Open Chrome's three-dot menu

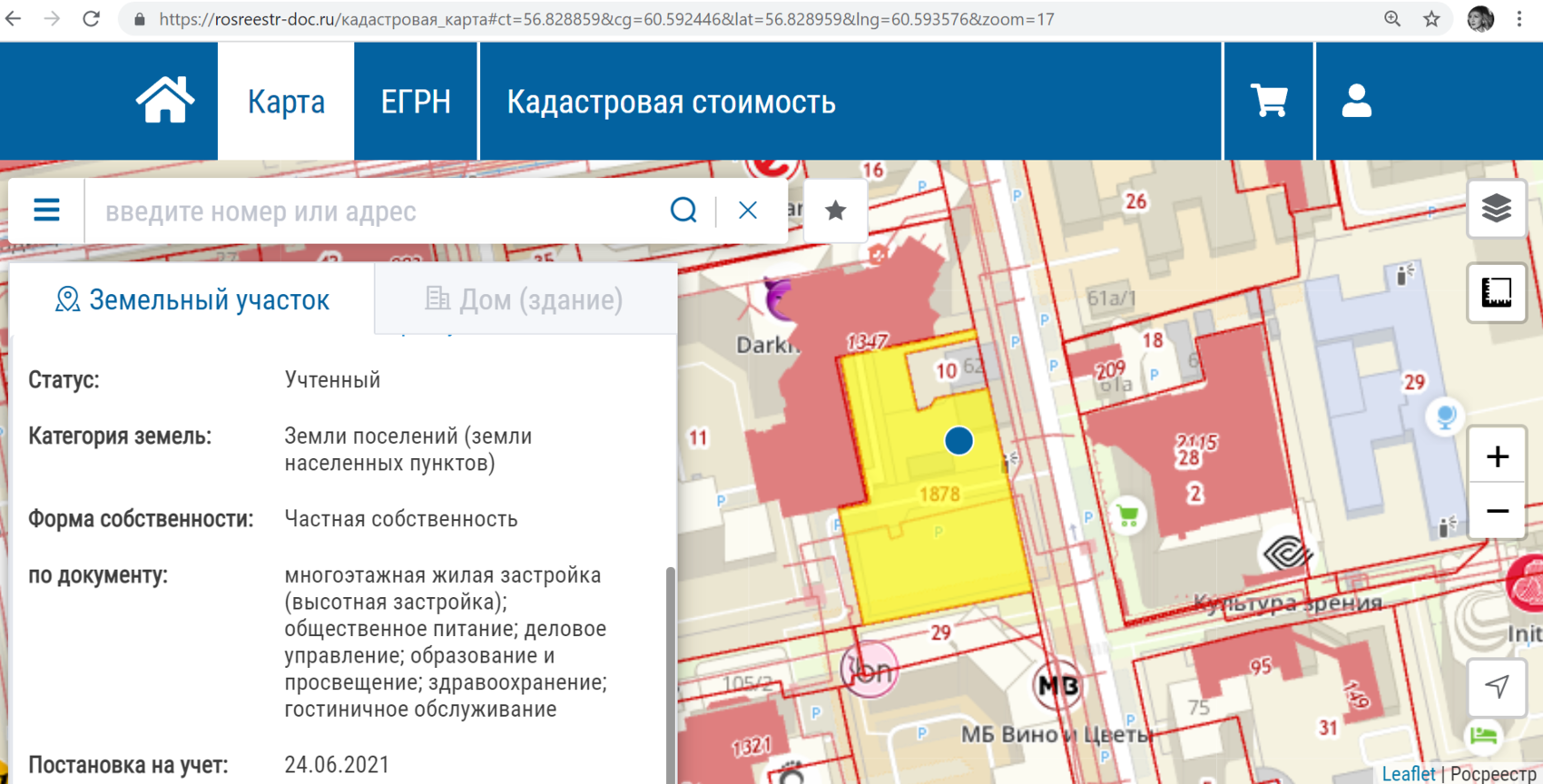[x=1519, y=19]
